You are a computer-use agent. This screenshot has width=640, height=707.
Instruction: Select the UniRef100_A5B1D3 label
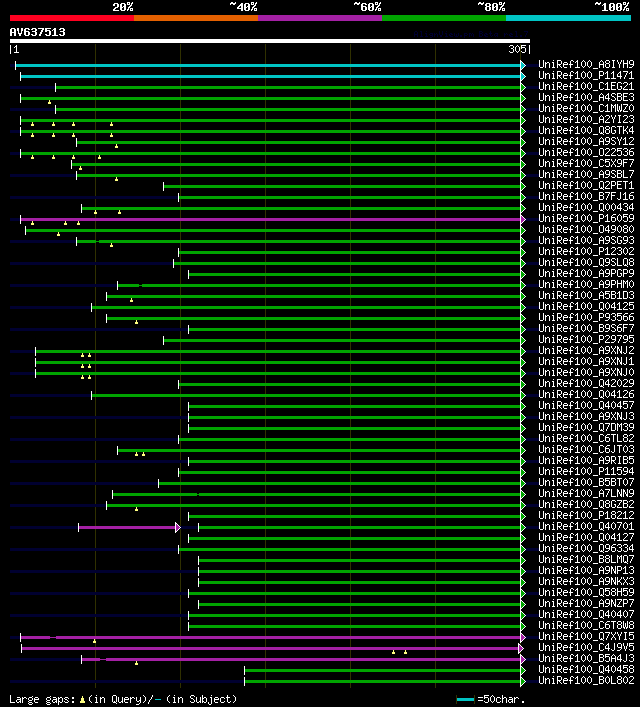coord(586,295)
